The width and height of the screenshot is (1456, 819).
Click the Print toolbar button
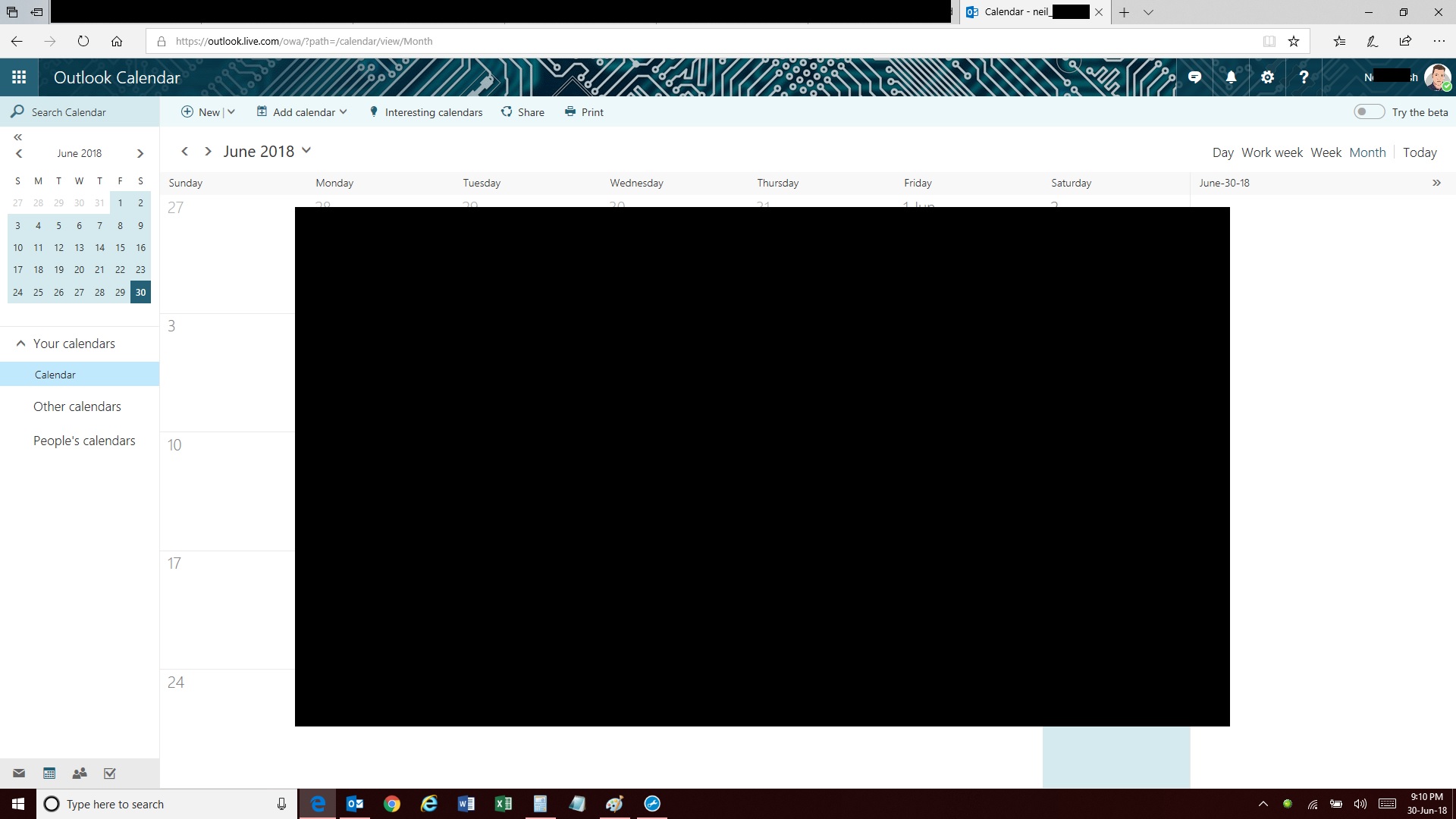coord(584,112)
